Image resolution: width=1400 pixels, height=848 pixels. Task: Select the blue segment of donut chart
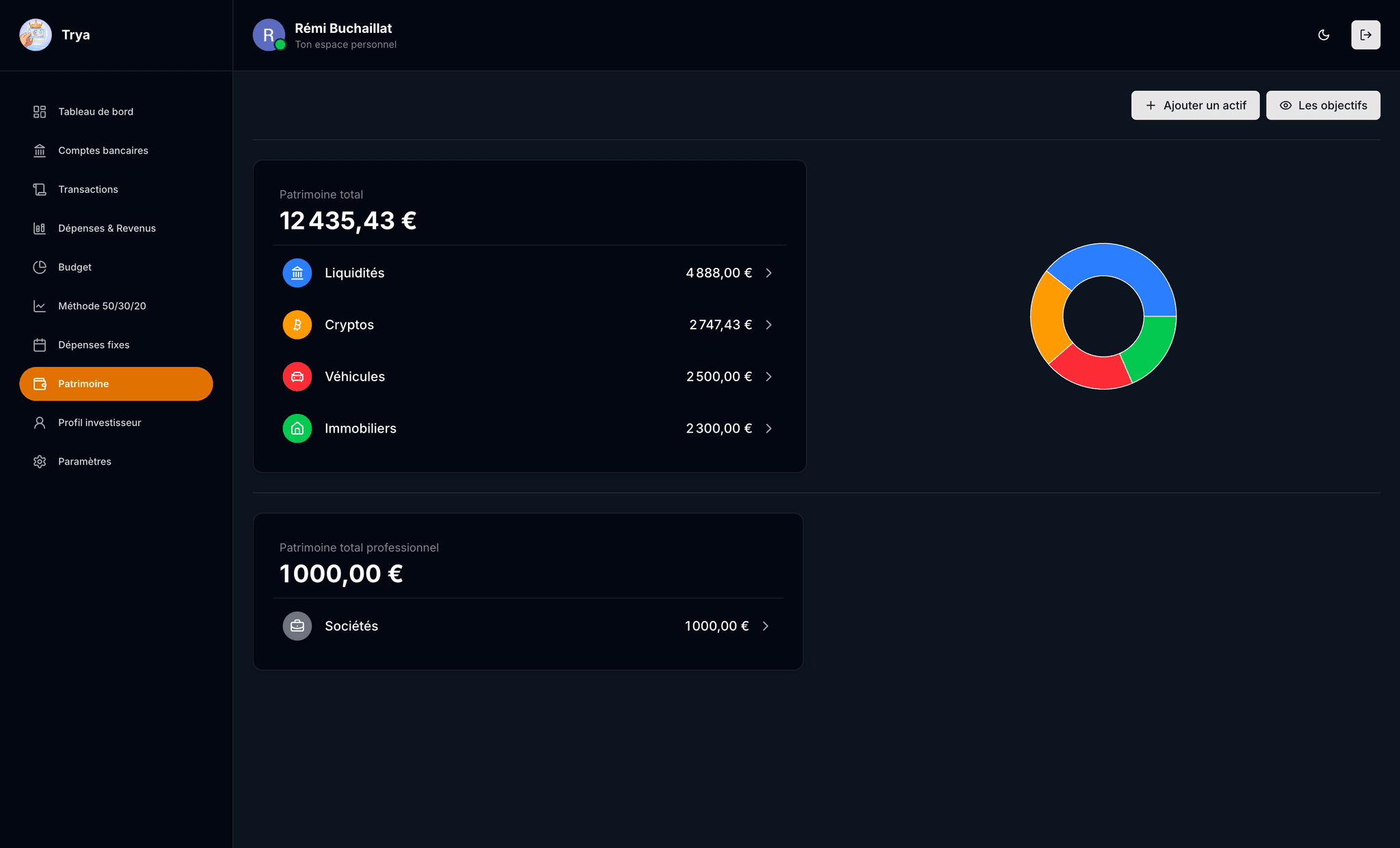pyautogui.click(x=1128, y=270)
